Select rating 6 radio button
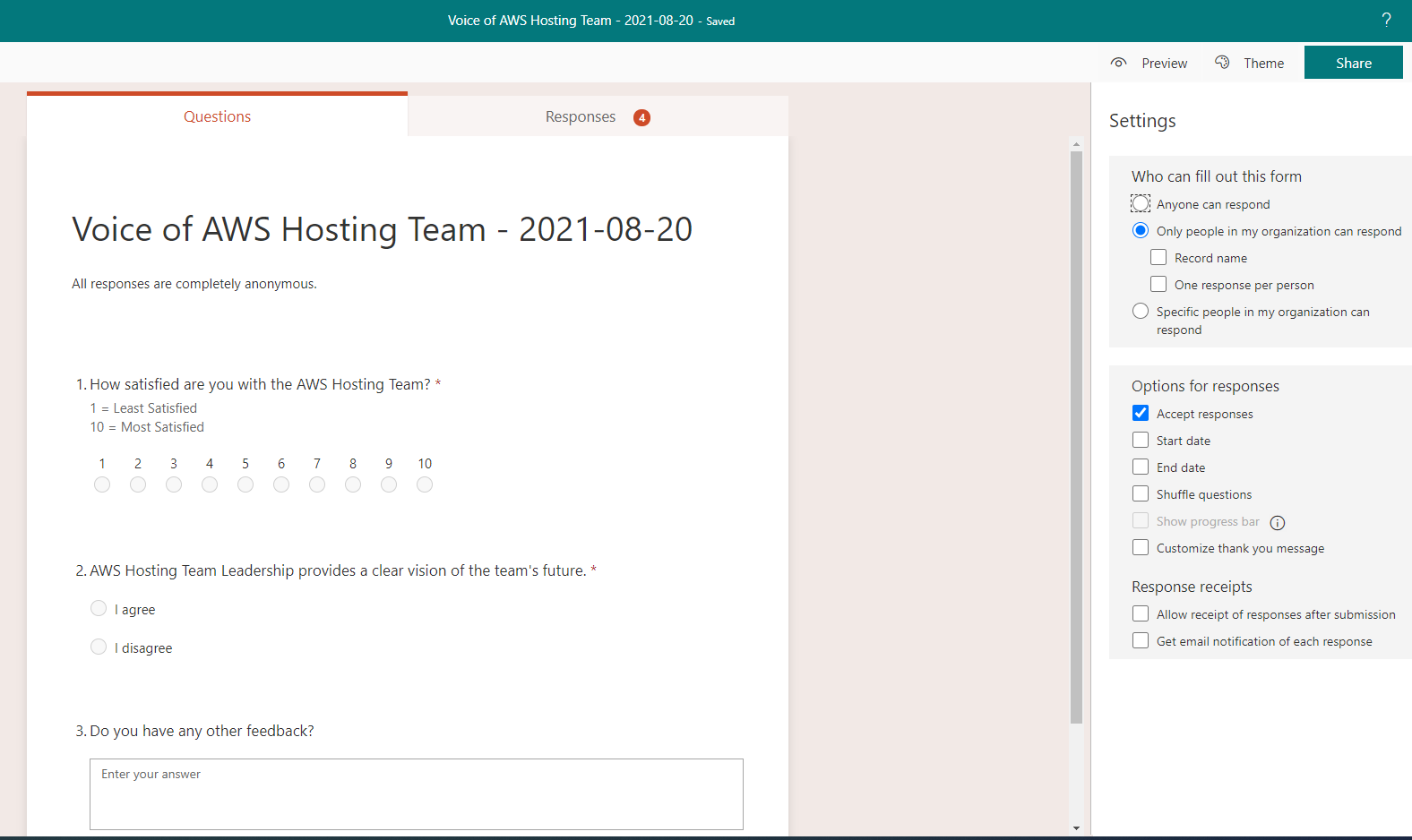The image size is (1412, 840). (x=281, y=484)
